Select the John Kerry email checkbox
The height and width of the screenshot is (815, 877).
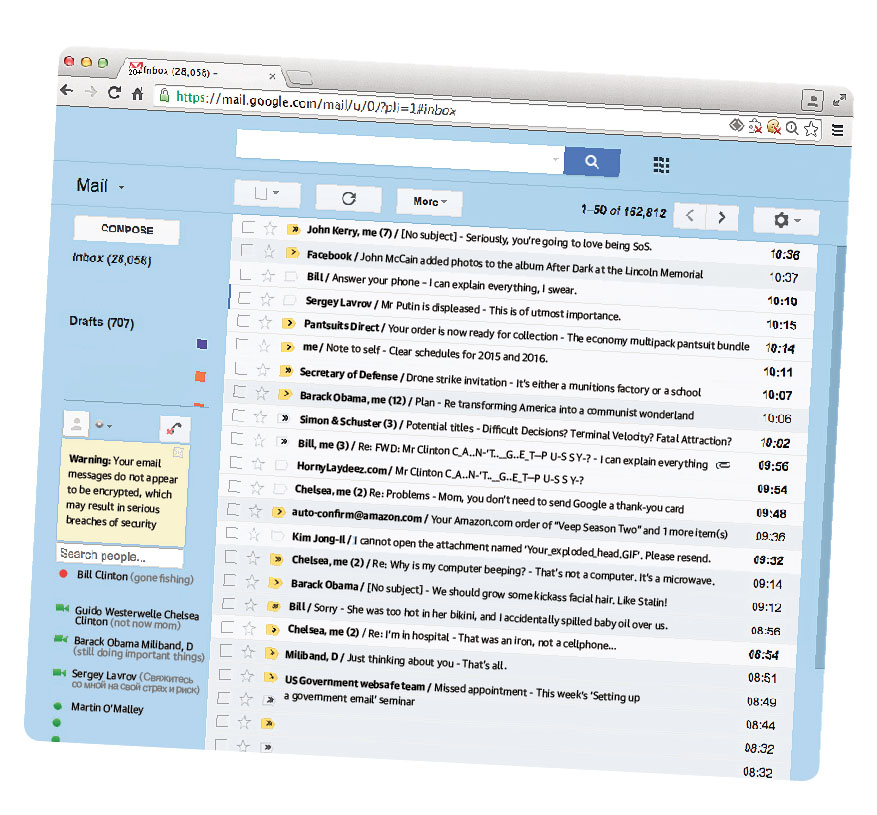(x=248, y=227)
